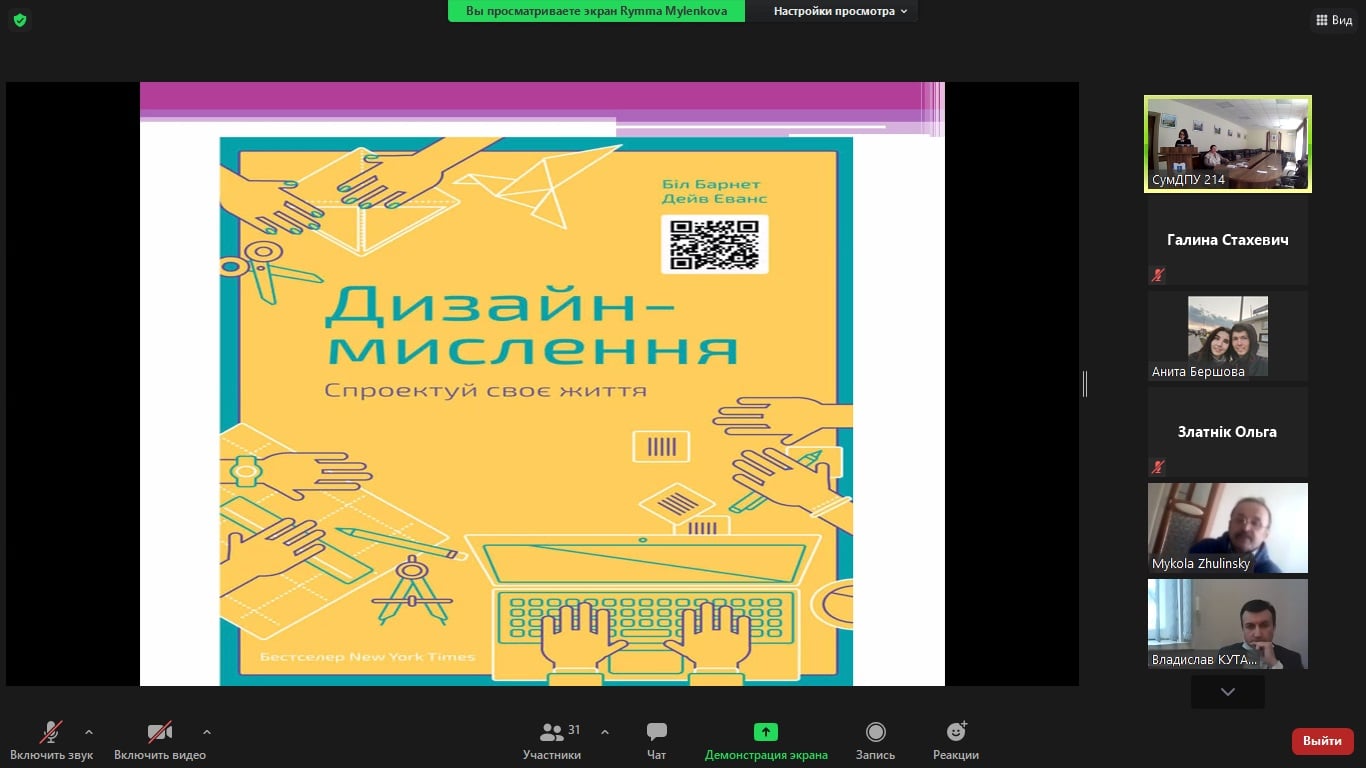
Task: Click the Дизайн-мислення title on the slide
Action: pyautogui.click(x=531, y=326)
